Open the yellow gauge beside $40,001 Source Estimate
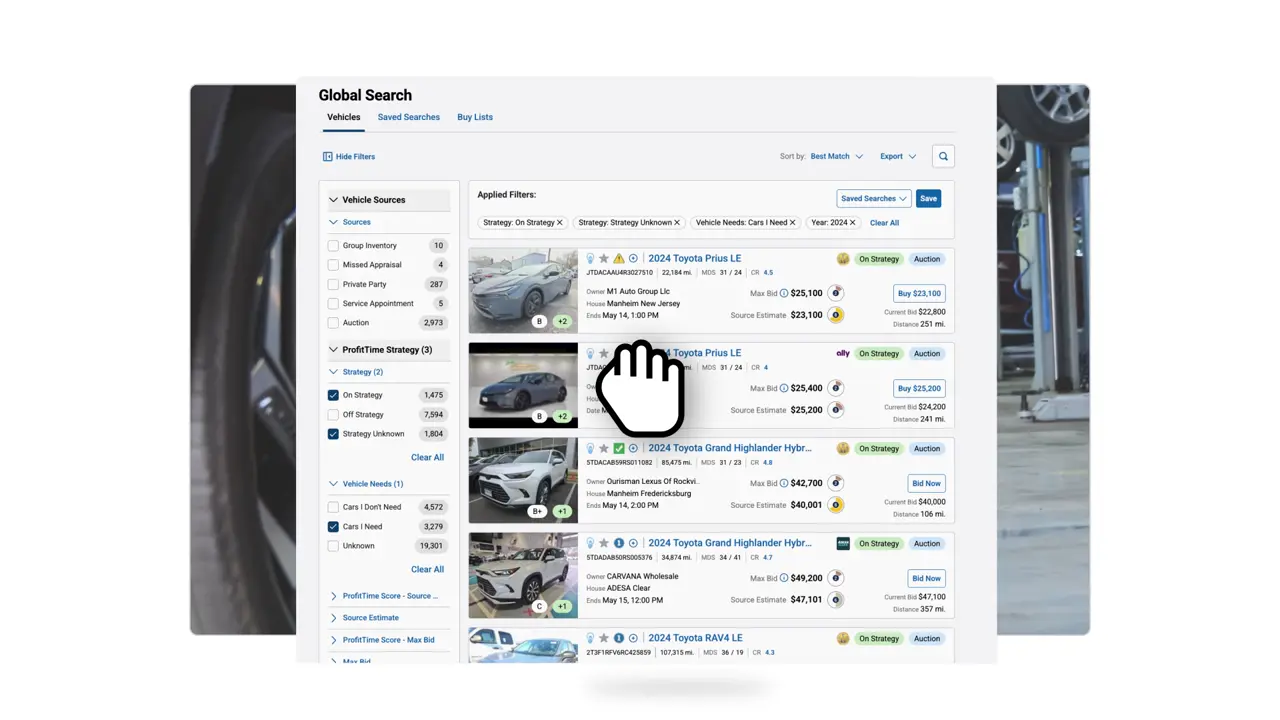The height and width of the screenshot is (720, 1280). click(836, 505)
